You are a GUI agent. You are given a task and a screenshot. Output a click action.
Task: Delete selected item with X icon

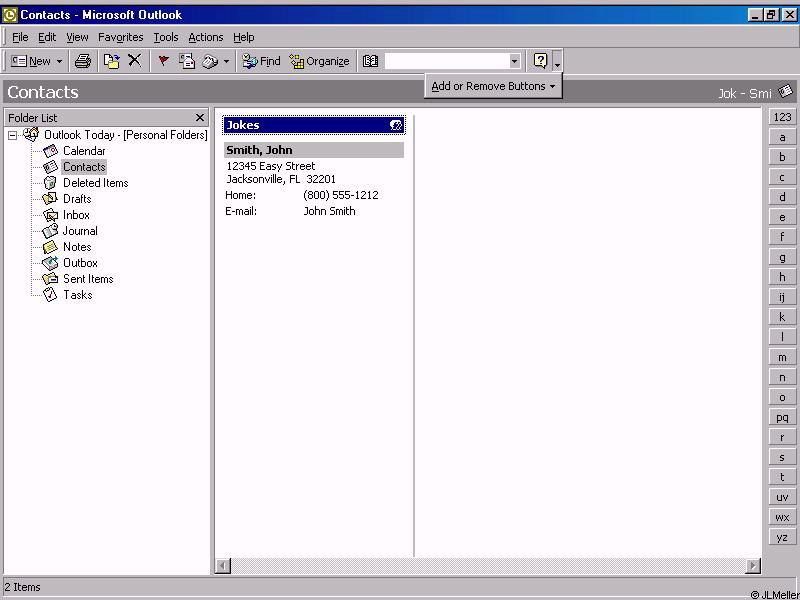[x=135, y=61]
